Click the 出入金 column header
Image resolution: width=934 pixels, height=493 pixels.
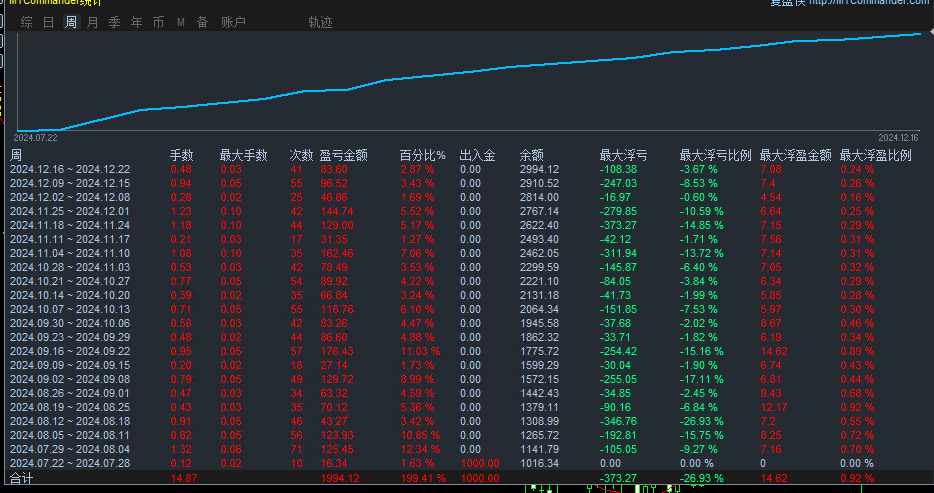(x=477, y=155)
